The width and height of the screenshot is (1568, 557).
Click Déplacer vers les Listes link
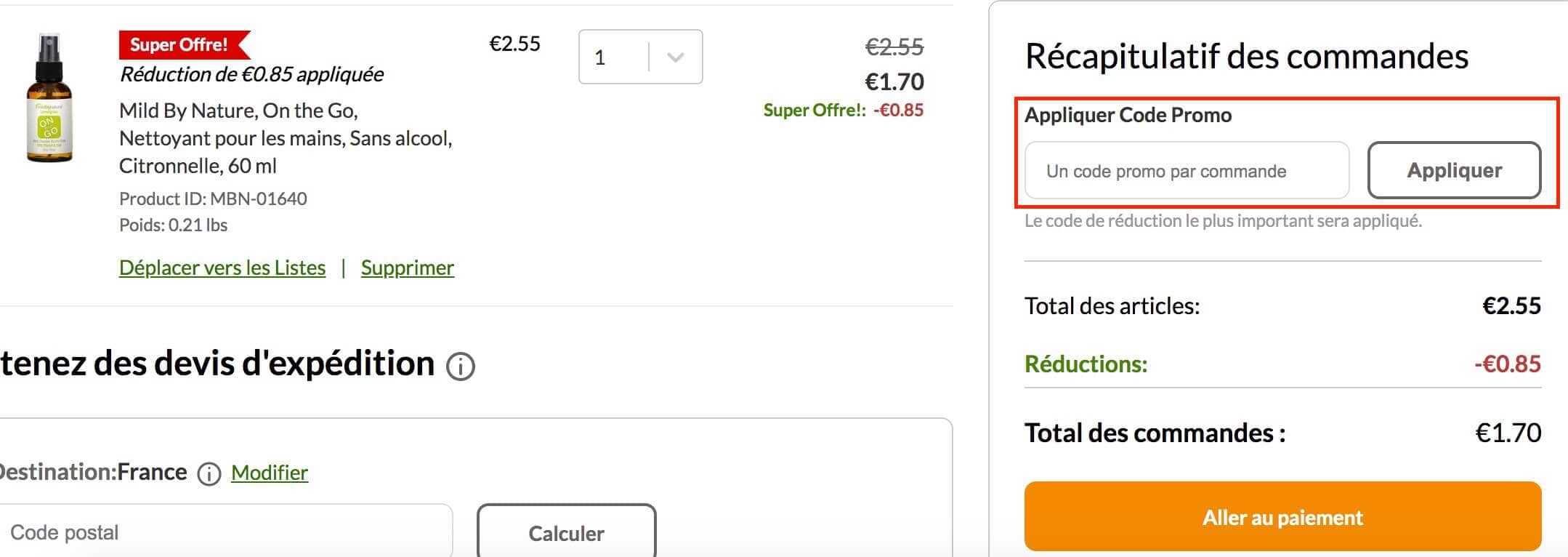click(222, 268)
